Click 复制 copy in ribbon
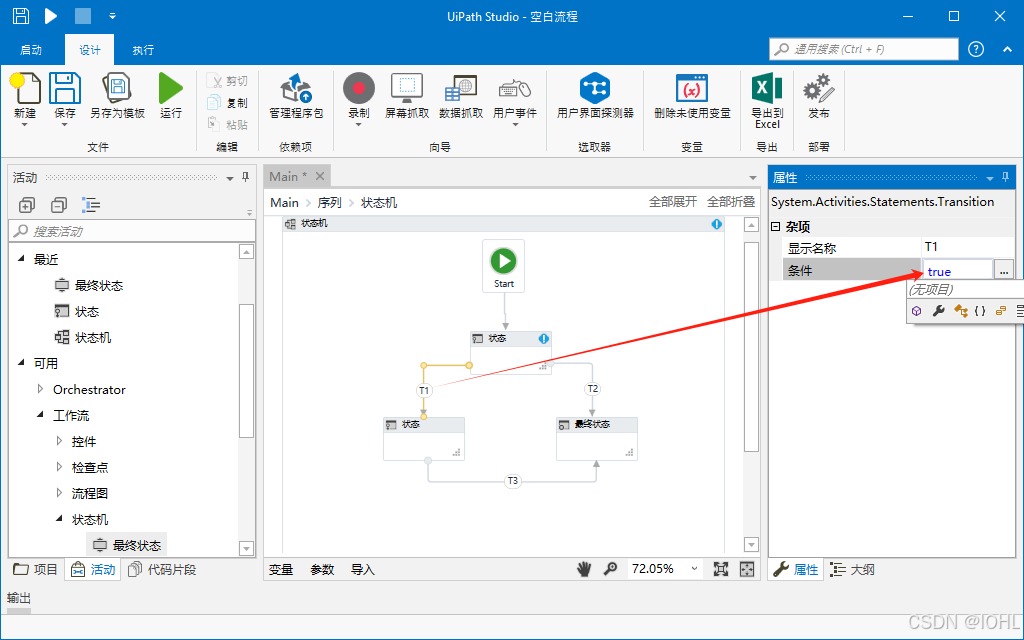Screen dimensions: 1024x640 227,103
